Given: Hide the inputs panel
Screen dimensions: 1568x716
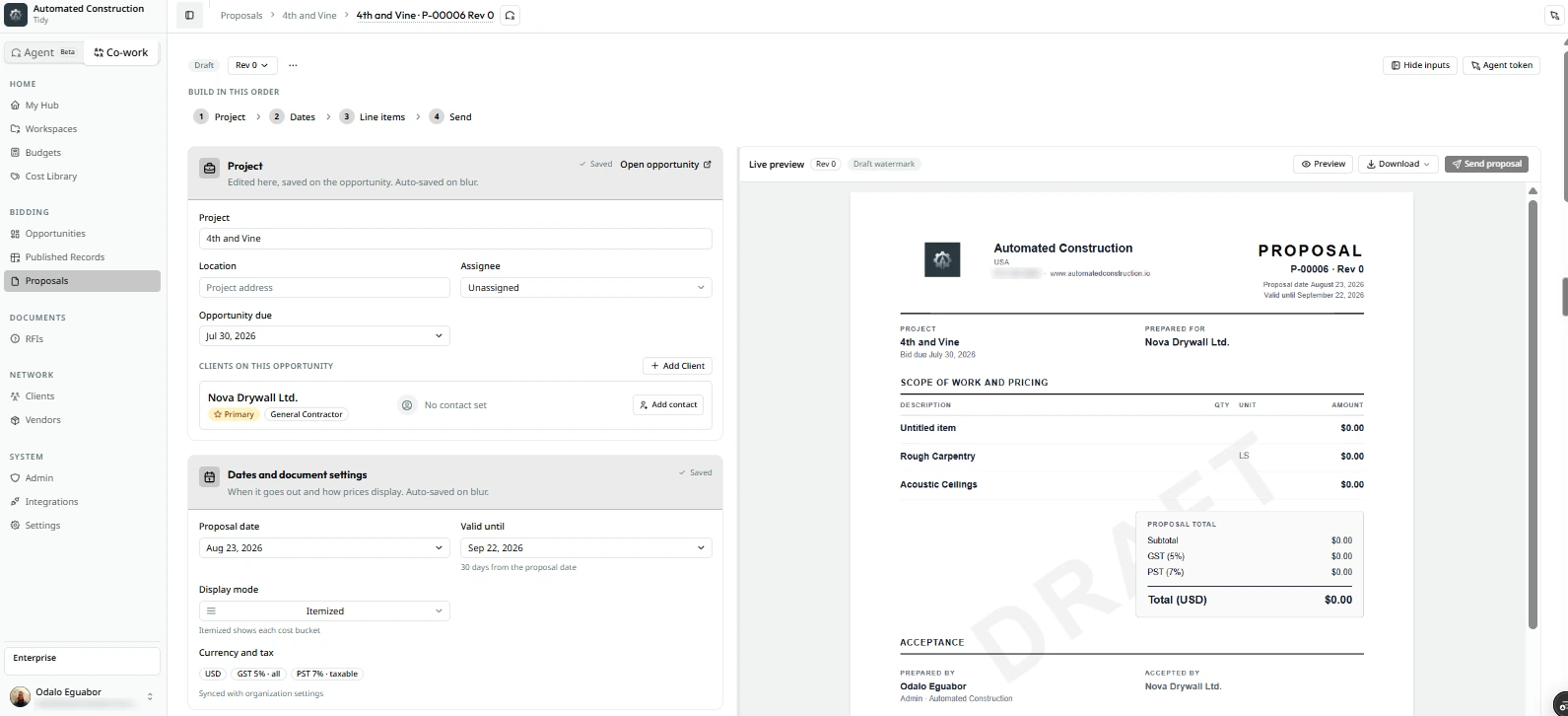Looking at the screenshot, I should click(1420, 65).
